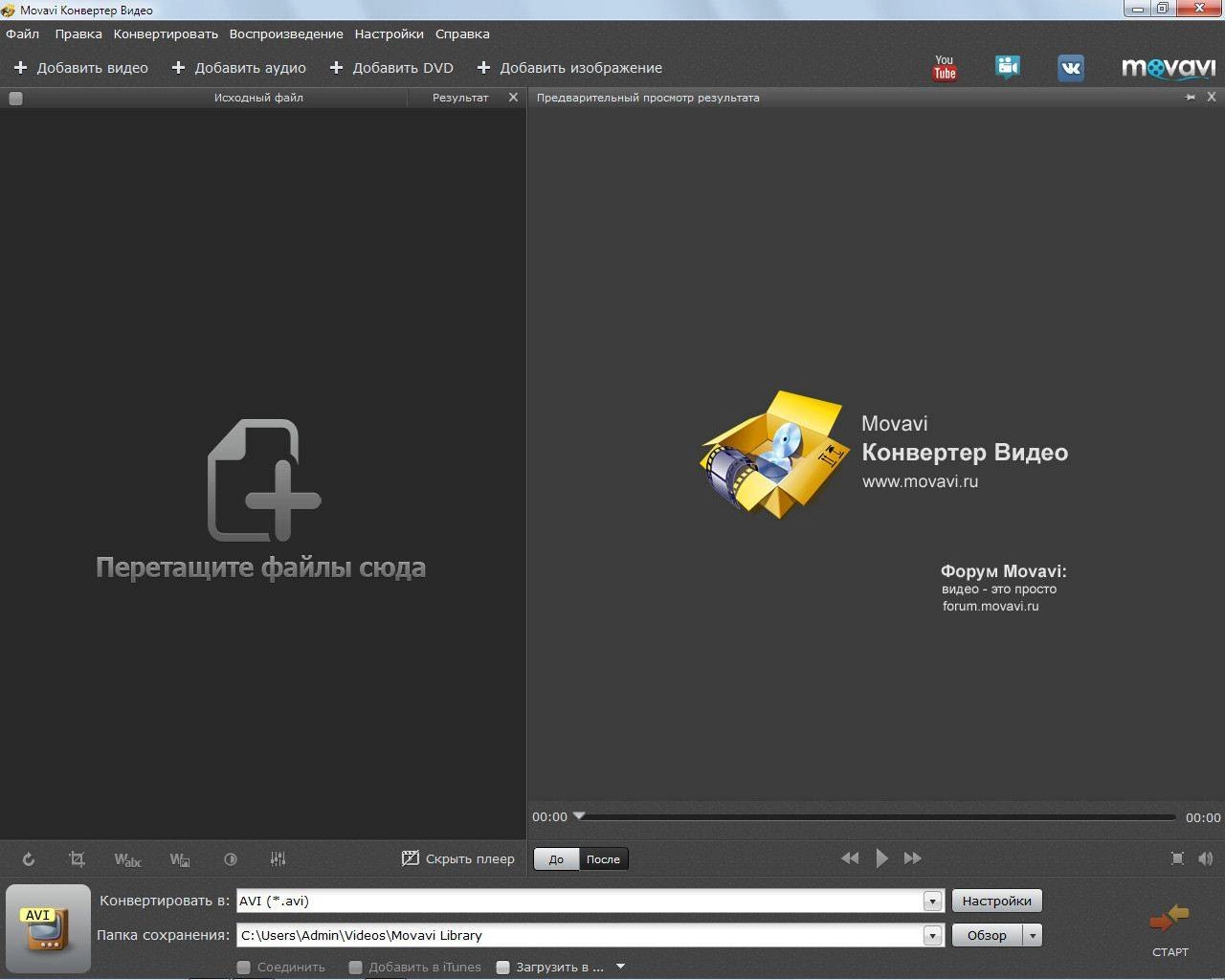1225x980 pixels.
Task: Click the AVI (*.avi) format field
Action: (x=580, y=901)
